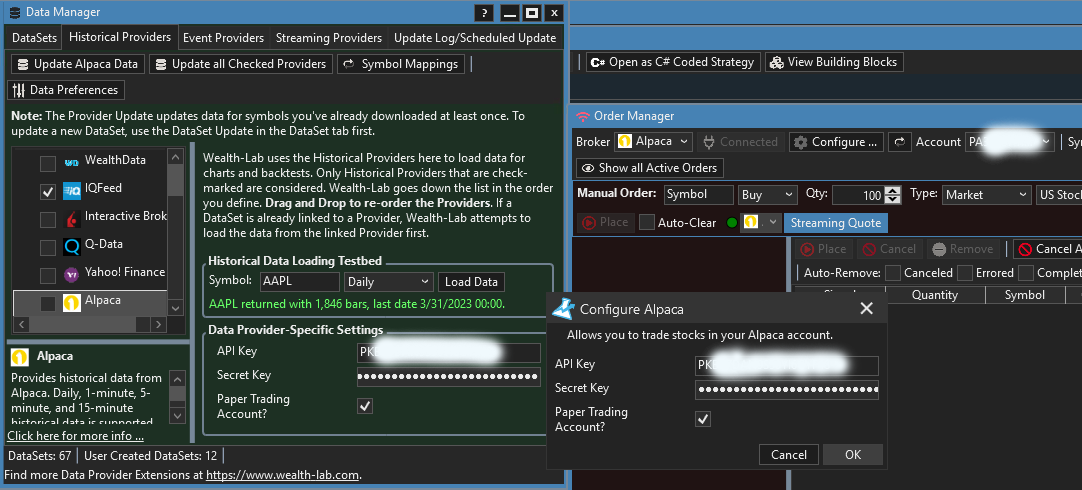This screenshot has width=1082, height=490.
Task: Click the refresh accounts icon button
Action: (x=900, y=141)
